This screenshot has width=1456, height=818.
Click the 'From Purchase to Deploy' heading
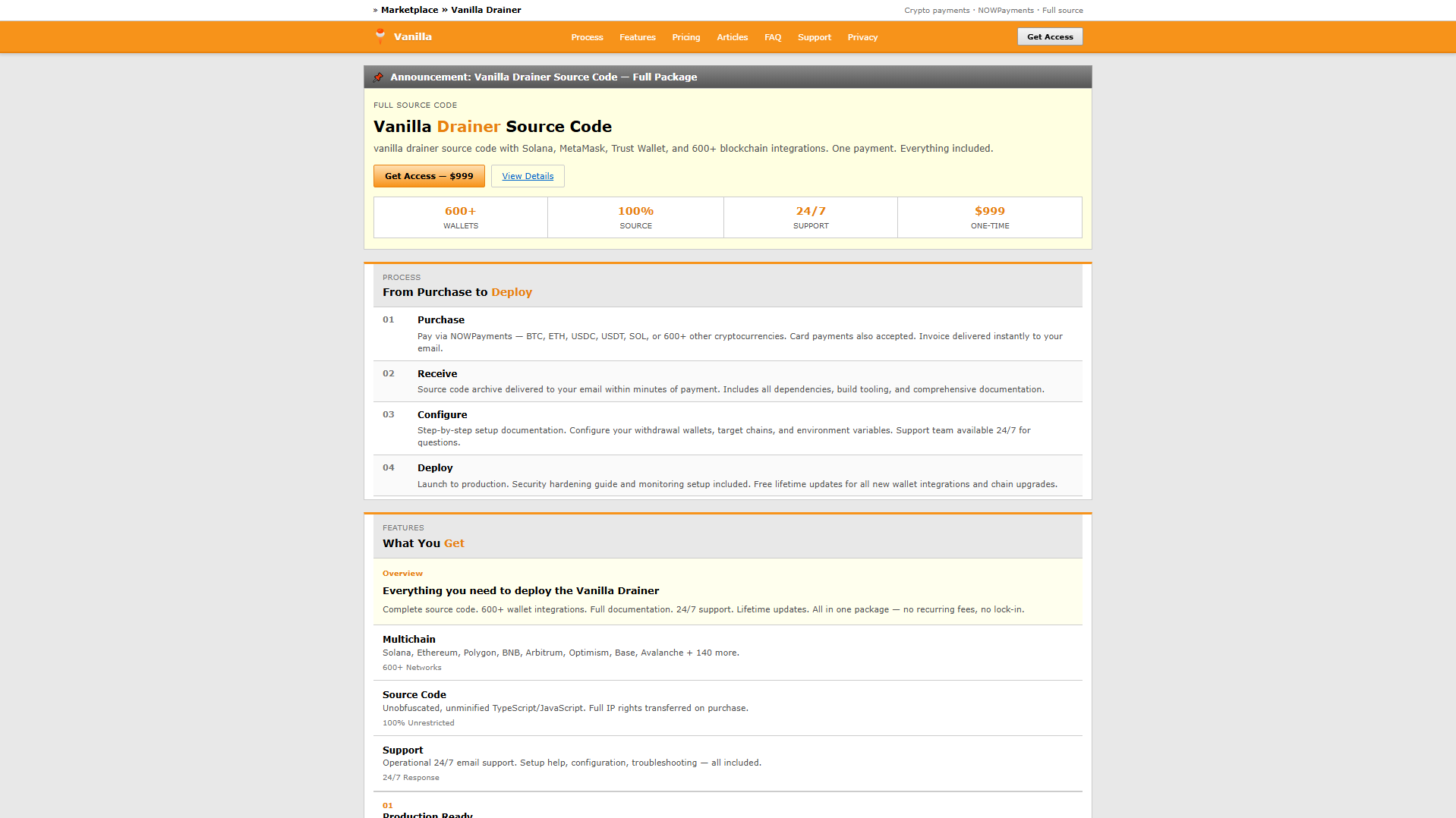point(457,292)
